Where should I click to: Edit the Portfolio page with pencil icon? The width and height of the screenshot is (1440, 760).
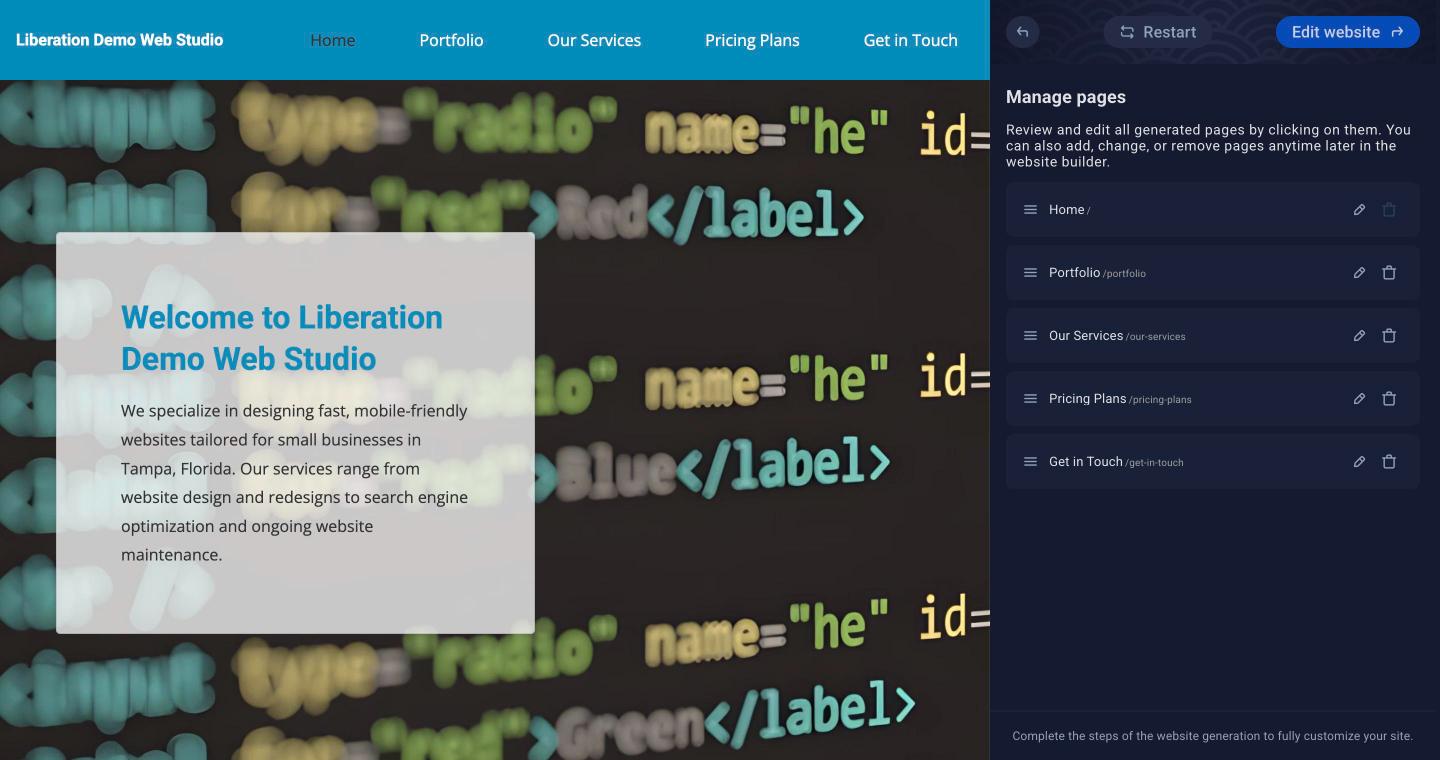click(1359, 273)
